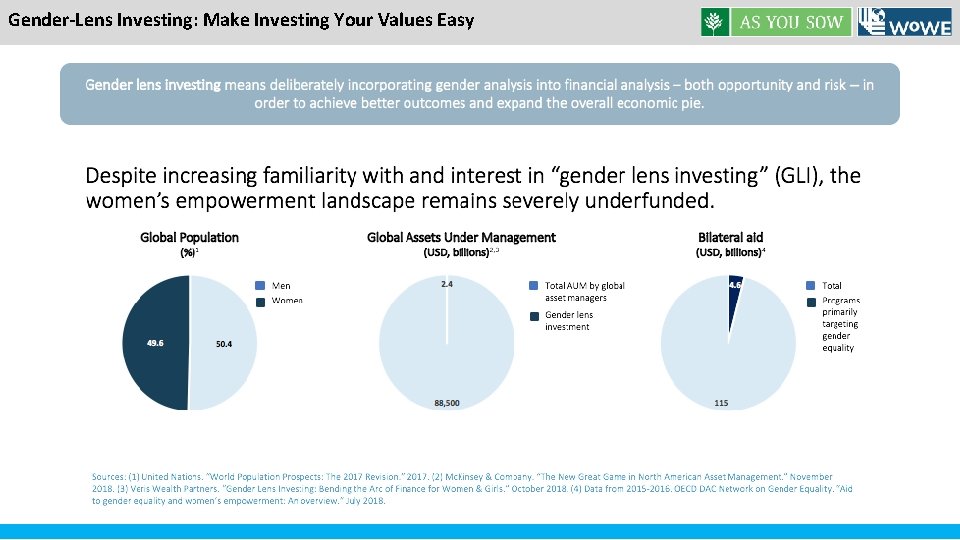This screenshot has width=960, height=540.
Task: Select the Global Assets Under Management title
Action: tap(461, 237)
